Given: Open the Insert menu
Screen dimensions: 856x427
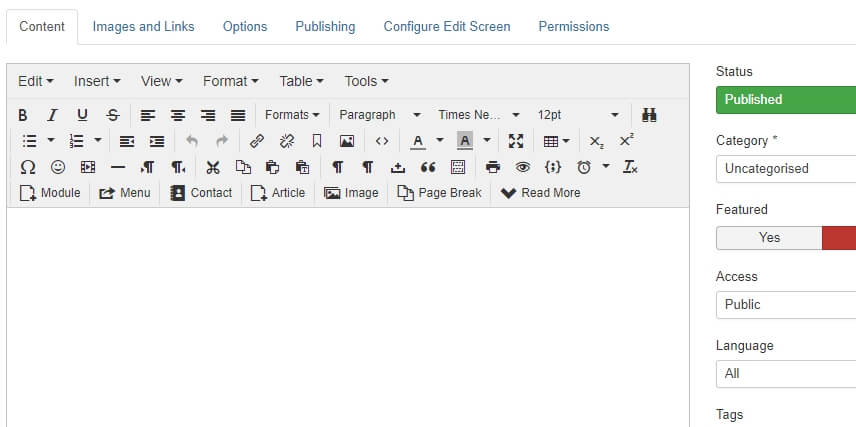Looking at the screenshot, I should (x=97, y=81).
